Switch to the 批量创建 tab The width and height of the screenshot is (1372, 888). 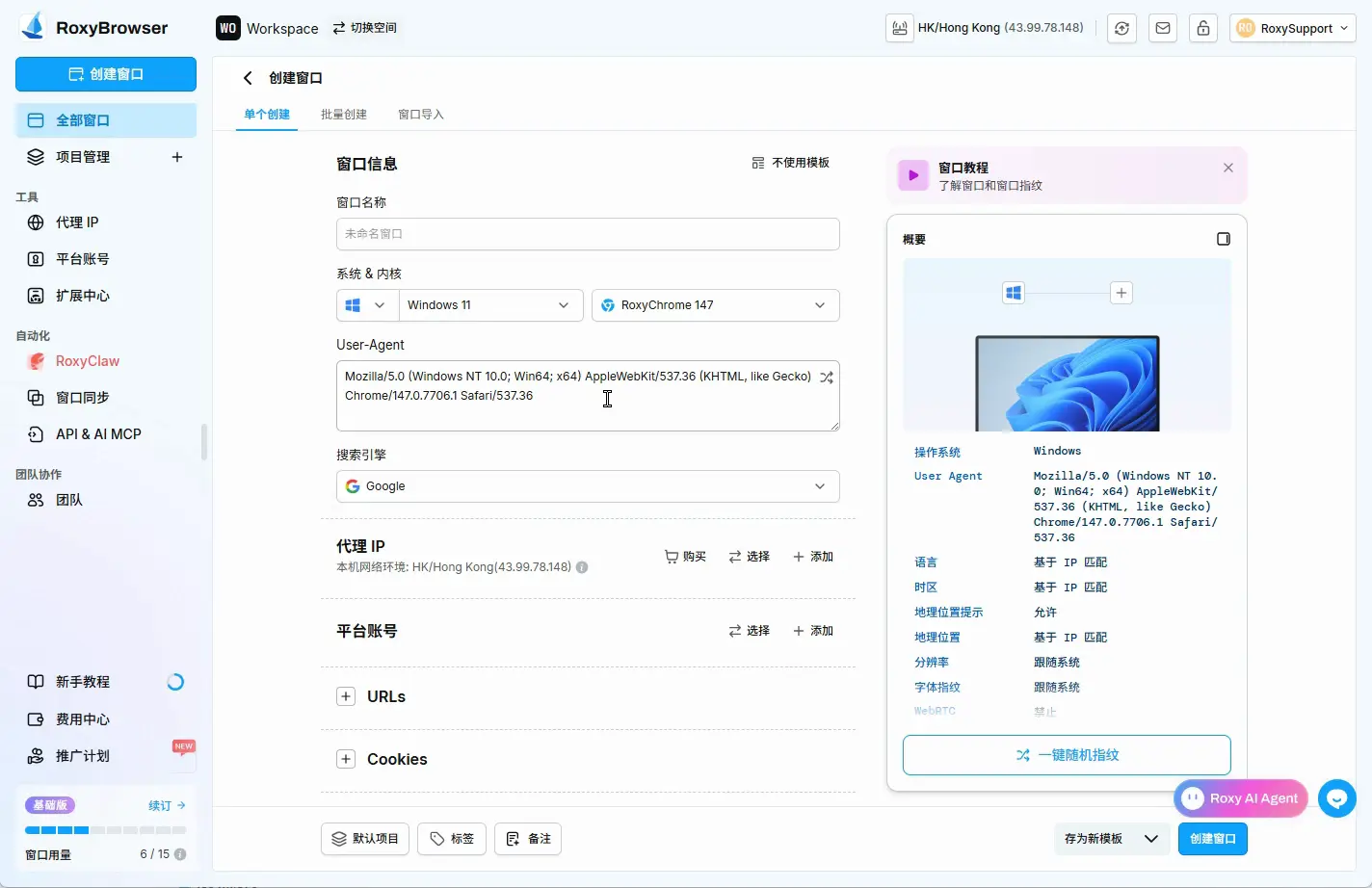tap(344, 115)
